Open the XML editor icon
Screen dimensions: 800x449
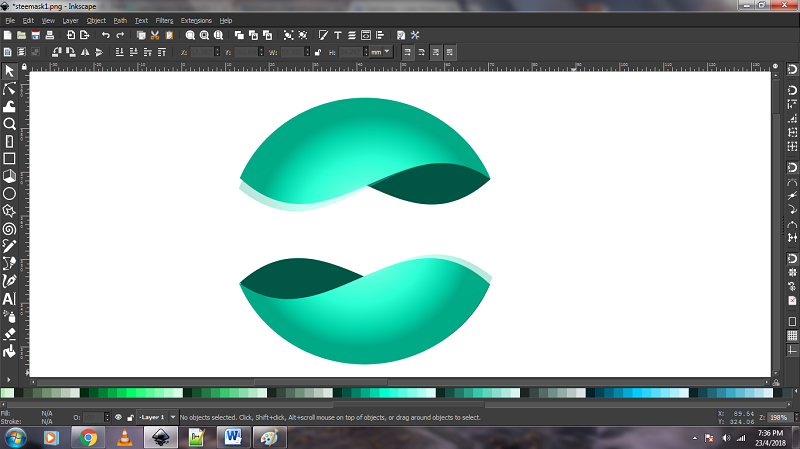click(x=366, y=35)
